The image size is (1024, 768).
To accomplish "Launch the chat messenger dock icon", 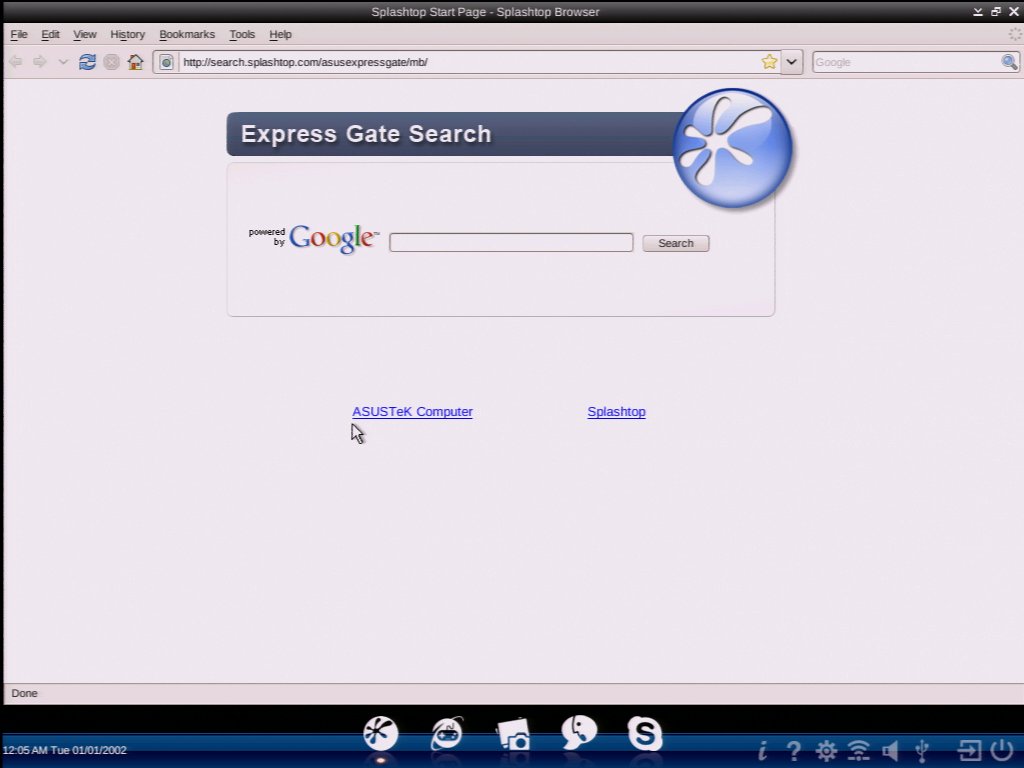I will click(x=578, y=734).
